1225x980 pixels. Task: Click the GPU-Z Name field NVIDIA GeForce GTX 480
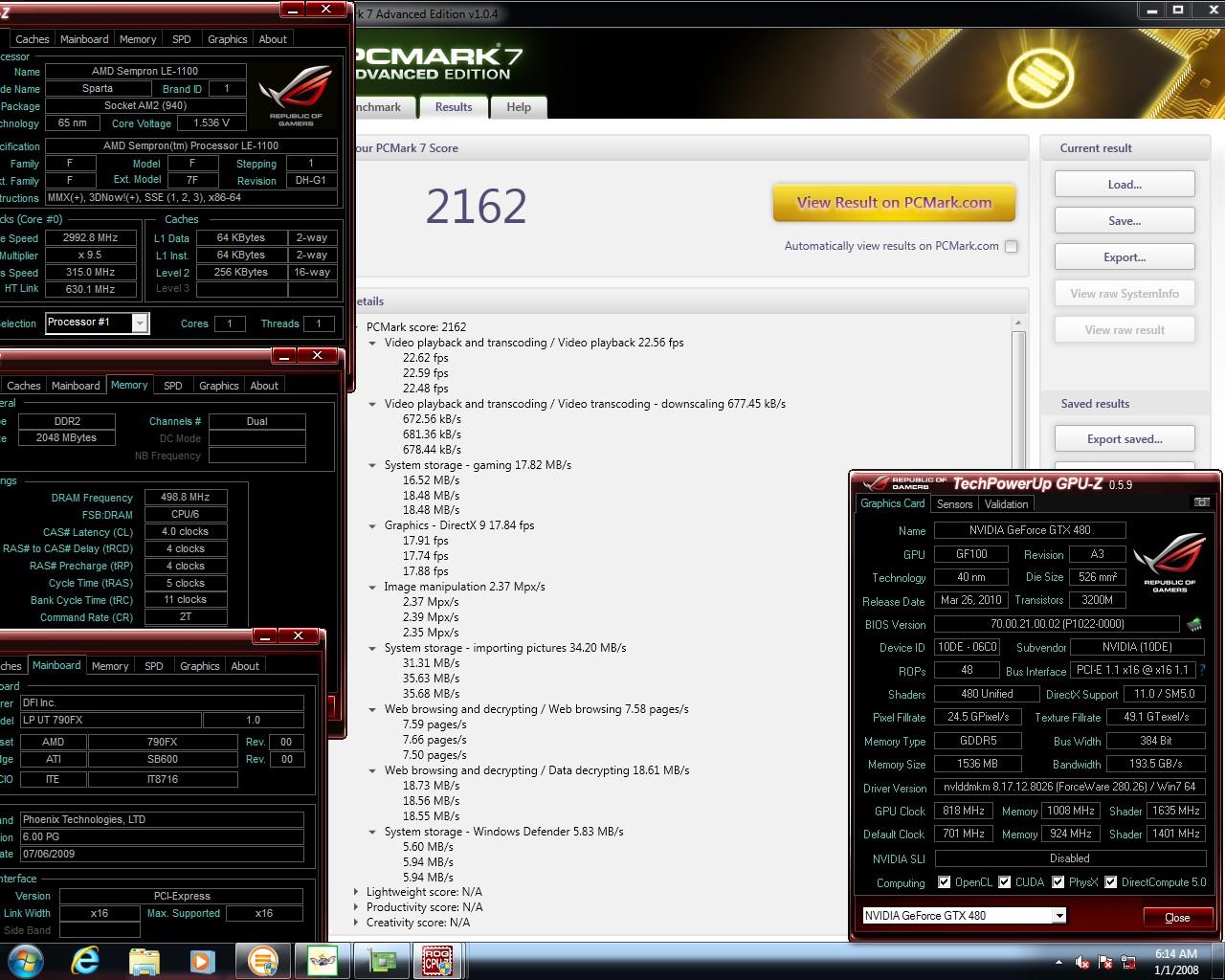(x=1030, y=530)
